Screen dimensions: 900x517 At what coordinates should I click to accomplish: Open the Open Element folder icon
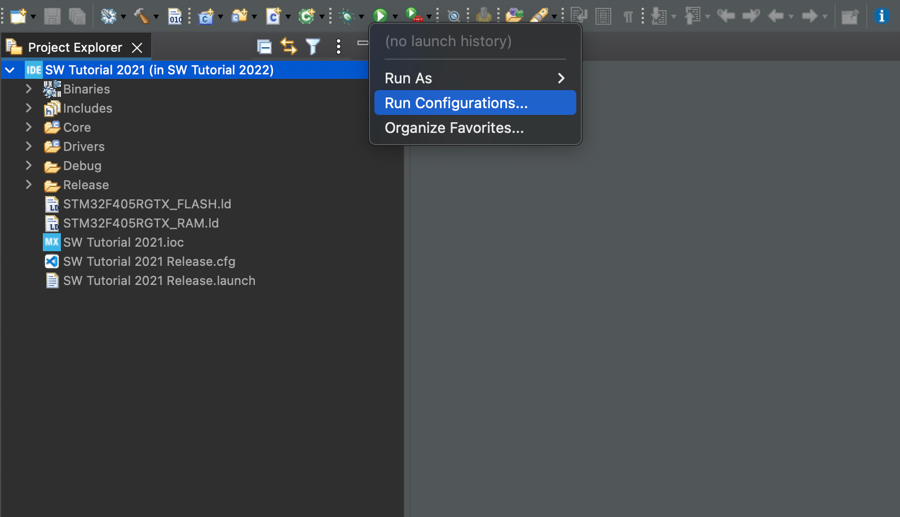coord(514,16)
